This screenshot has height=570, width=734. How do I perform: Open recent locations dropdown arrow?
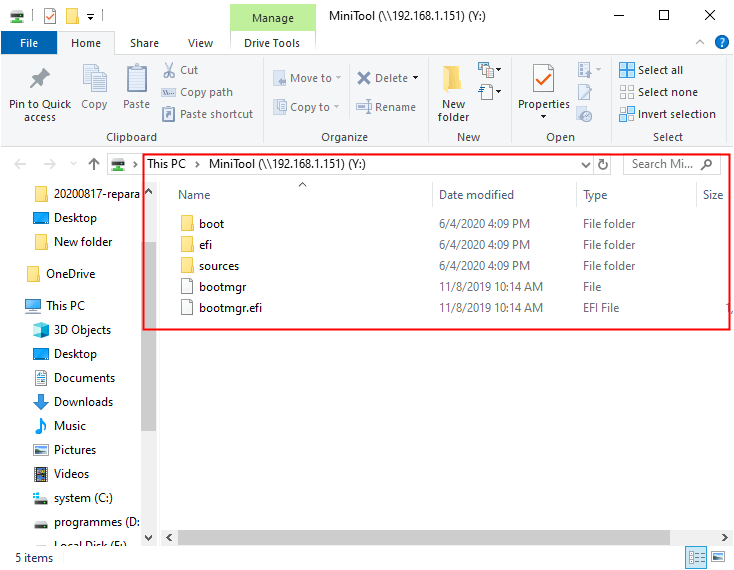[73, 164]
